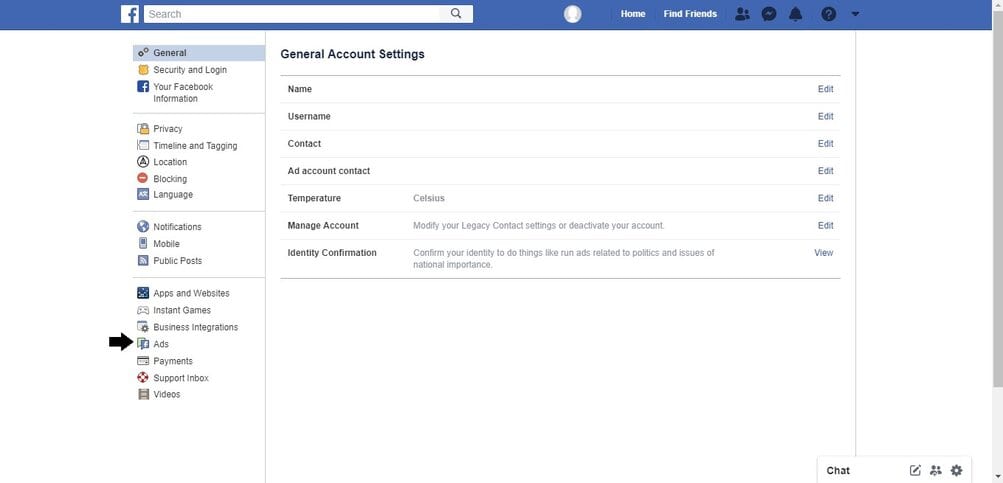Click the profile avatar in top bar
The height and width of the screenshot is (483, 1003).
(572, 14)
